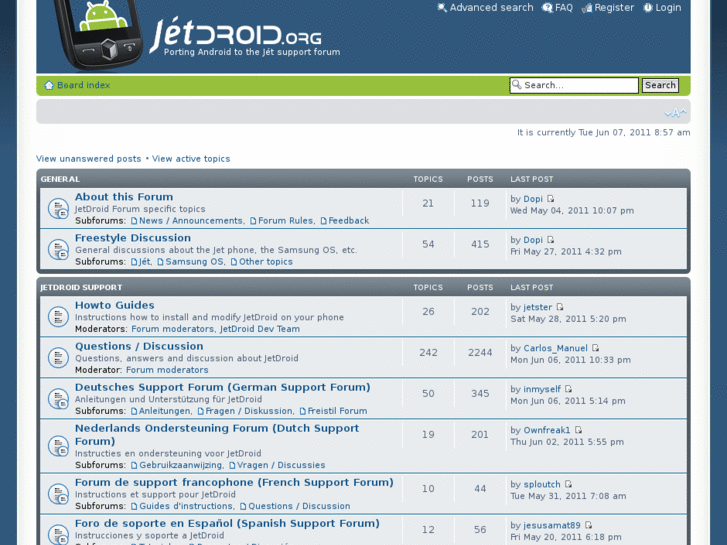Click the small page icon before Samsung OS
727x545 pixels.
pos(160,262)
